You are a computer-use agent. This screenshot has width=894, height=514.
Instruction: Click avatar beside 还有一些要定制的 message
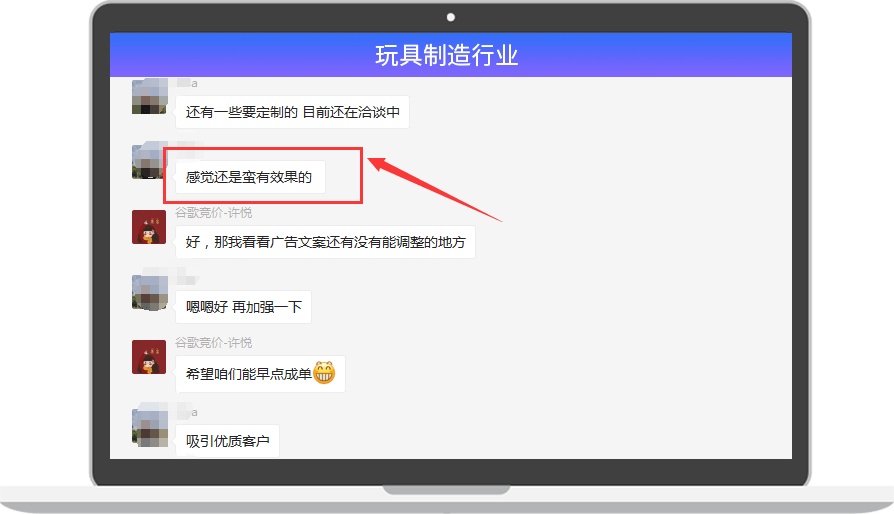[x=150, y=96]
